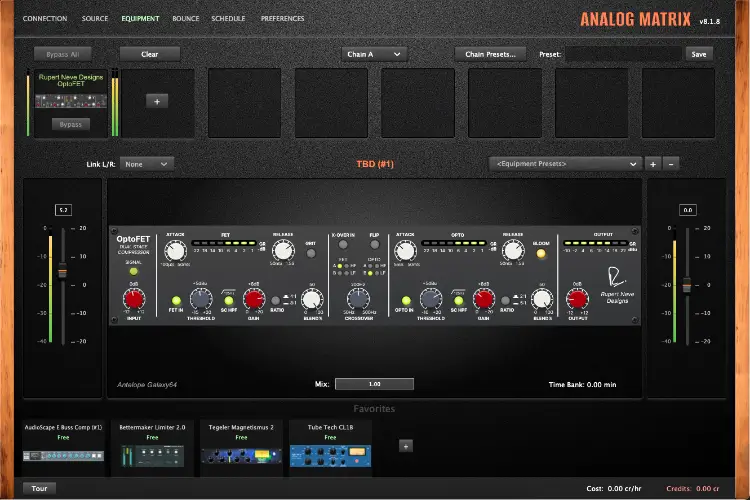750x500 pixels.
Task: Switch to the Bounce tab
Action: tap(185, 18)
